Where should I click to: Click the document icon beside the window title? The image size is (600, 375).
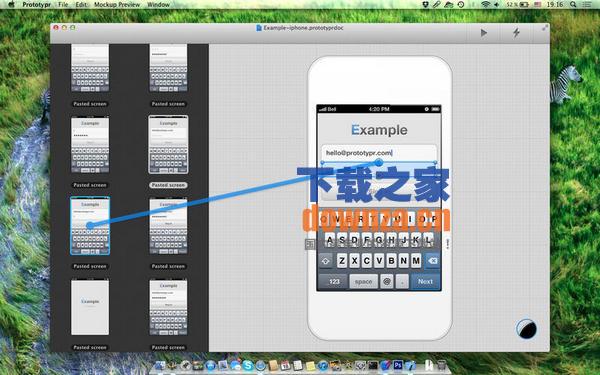coord(259,28)
